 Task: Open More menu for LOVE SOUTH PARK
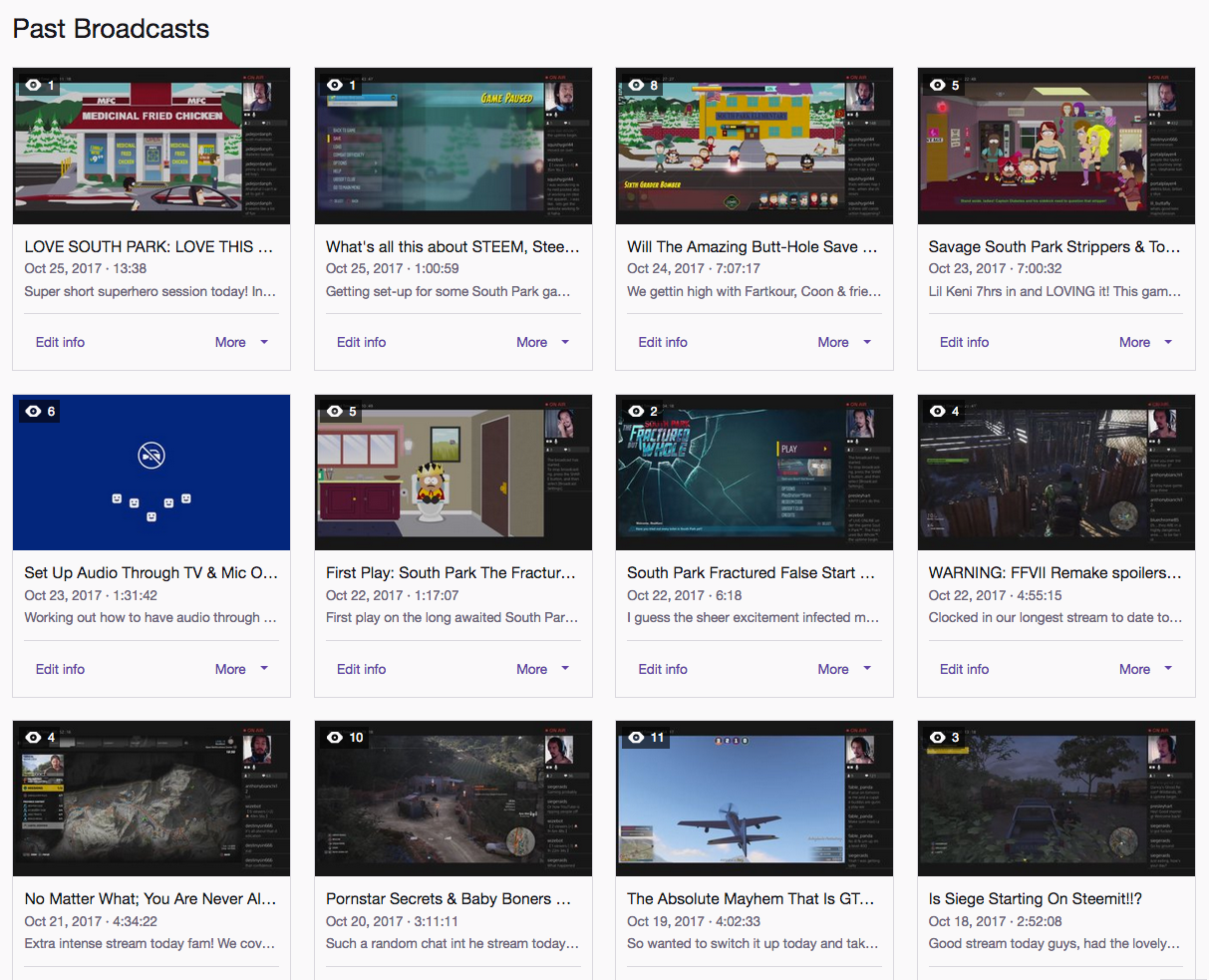[x=242, y=342]
